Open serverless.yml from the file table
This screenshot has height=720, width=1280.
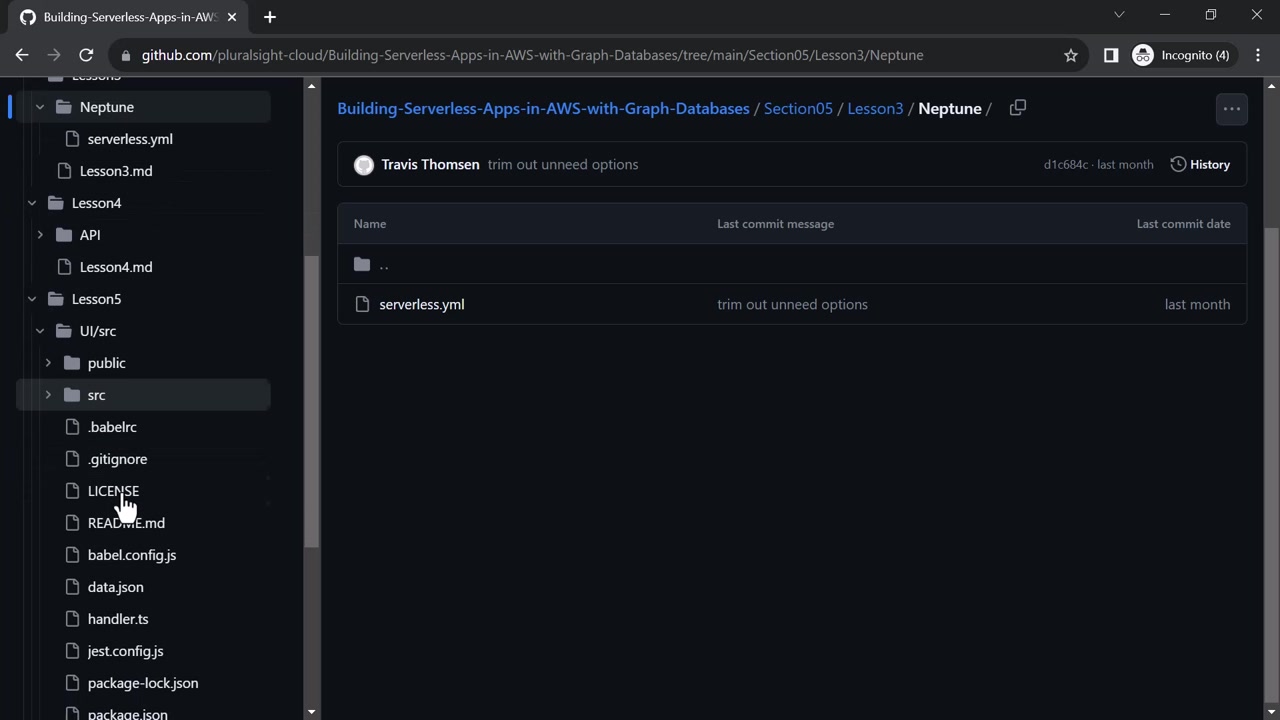pyautogui.click(x=422, y=304)
